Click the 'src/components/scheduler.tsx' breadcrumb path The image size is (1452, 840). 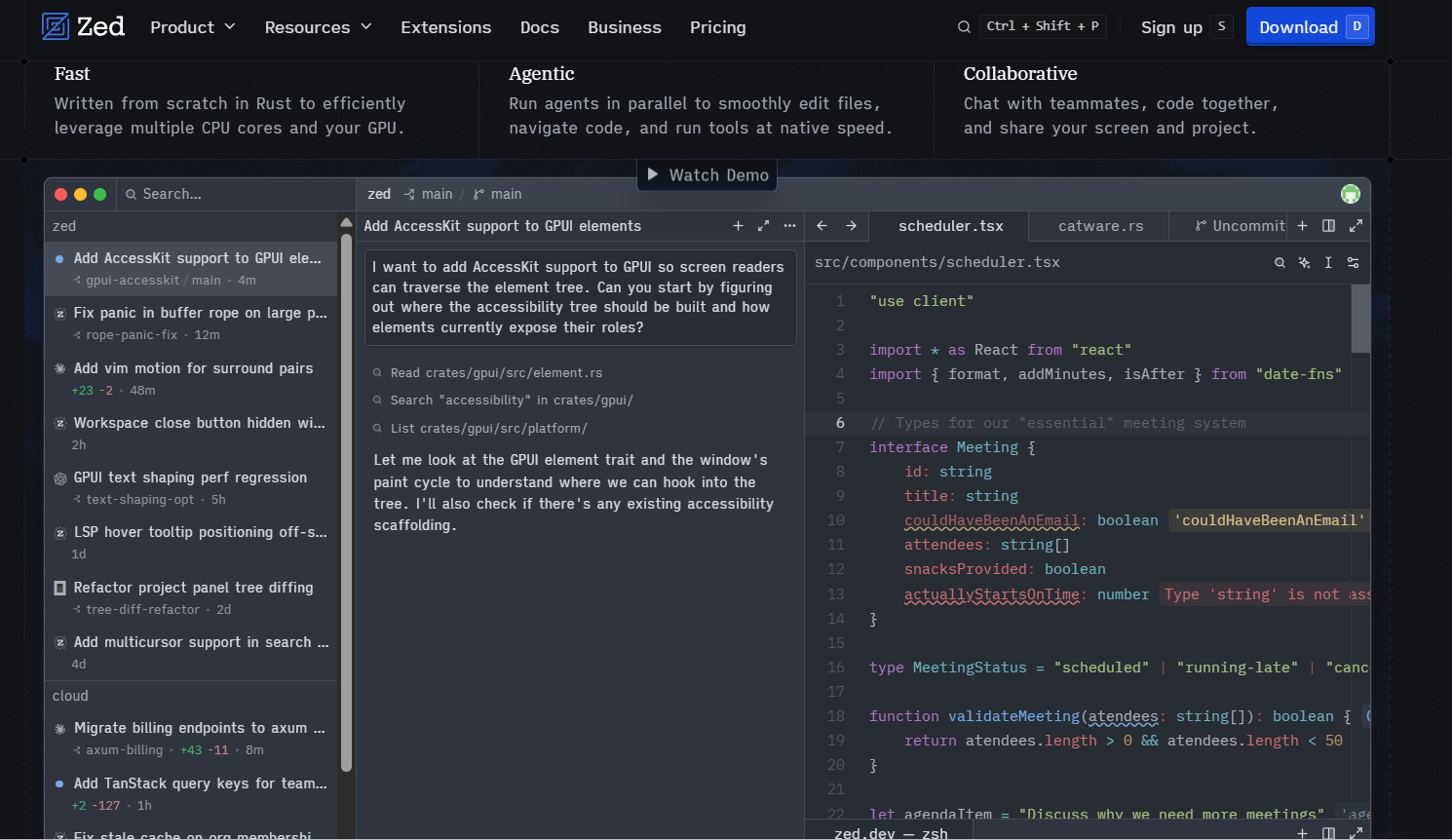(936, 262)
